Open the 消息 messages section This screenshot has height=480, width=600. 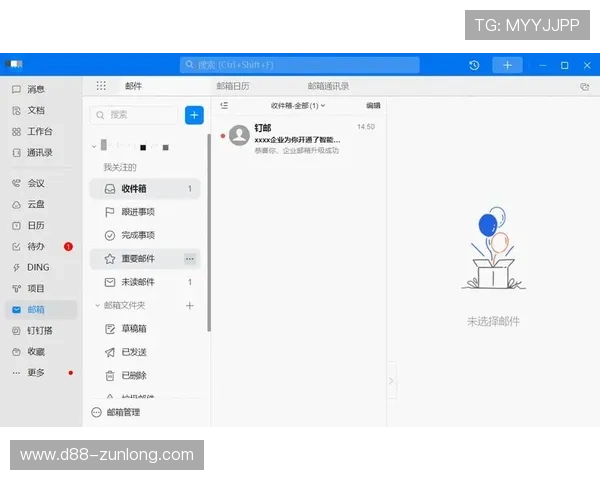click(35, 89)
